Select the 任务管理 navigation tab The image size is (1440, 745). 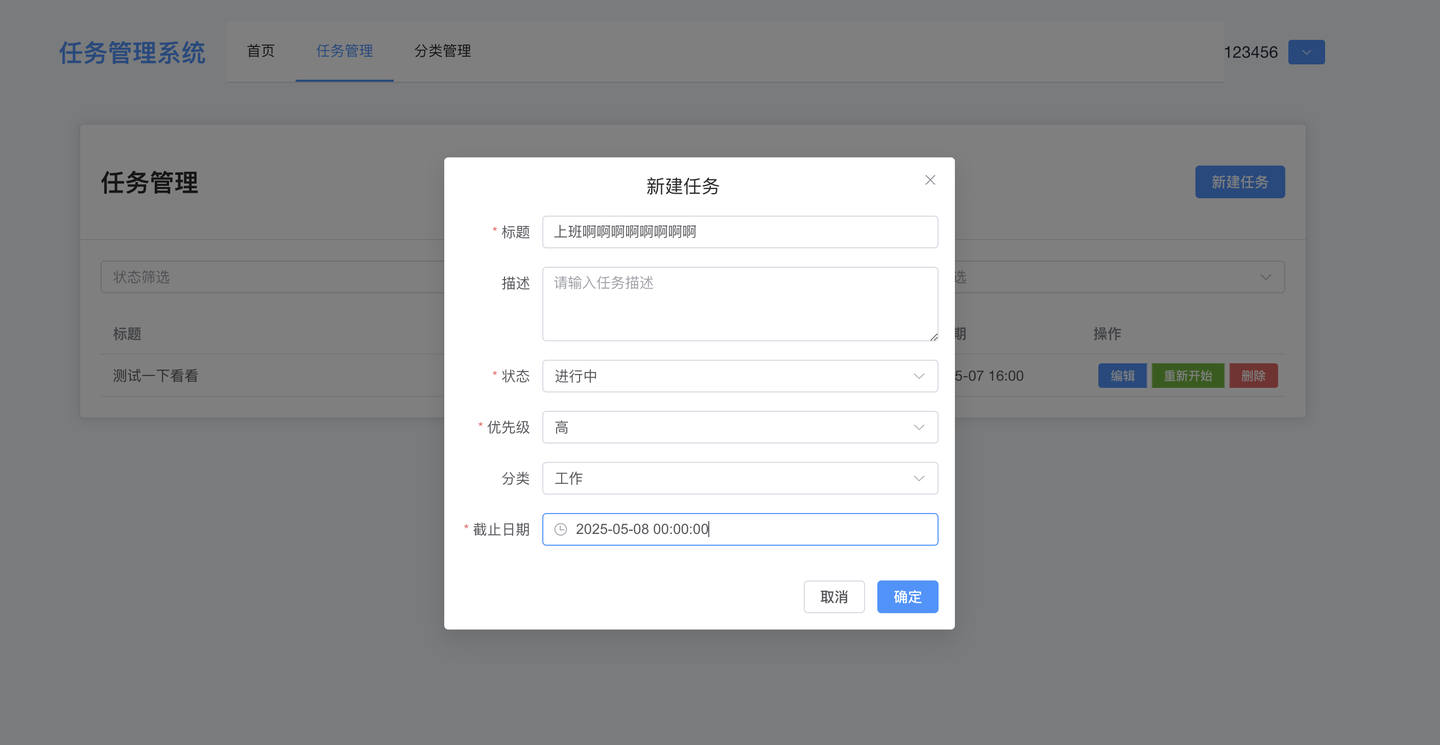click(344, 50)
